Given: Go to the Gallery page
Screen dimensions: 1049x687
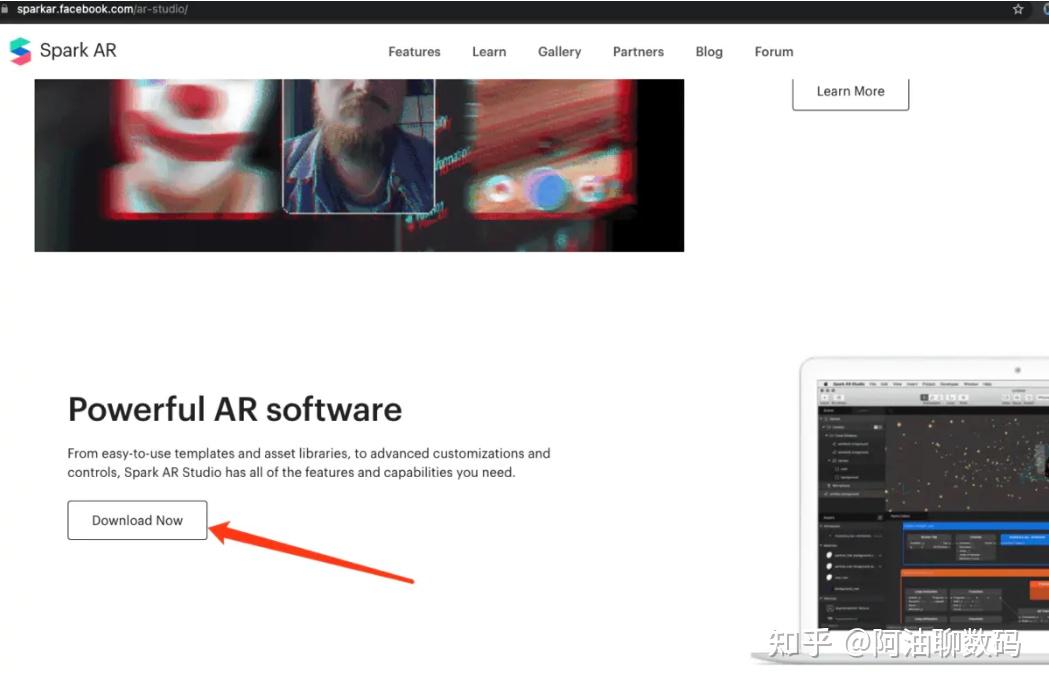Looking at the screenshot, I should tap(559, 52).
